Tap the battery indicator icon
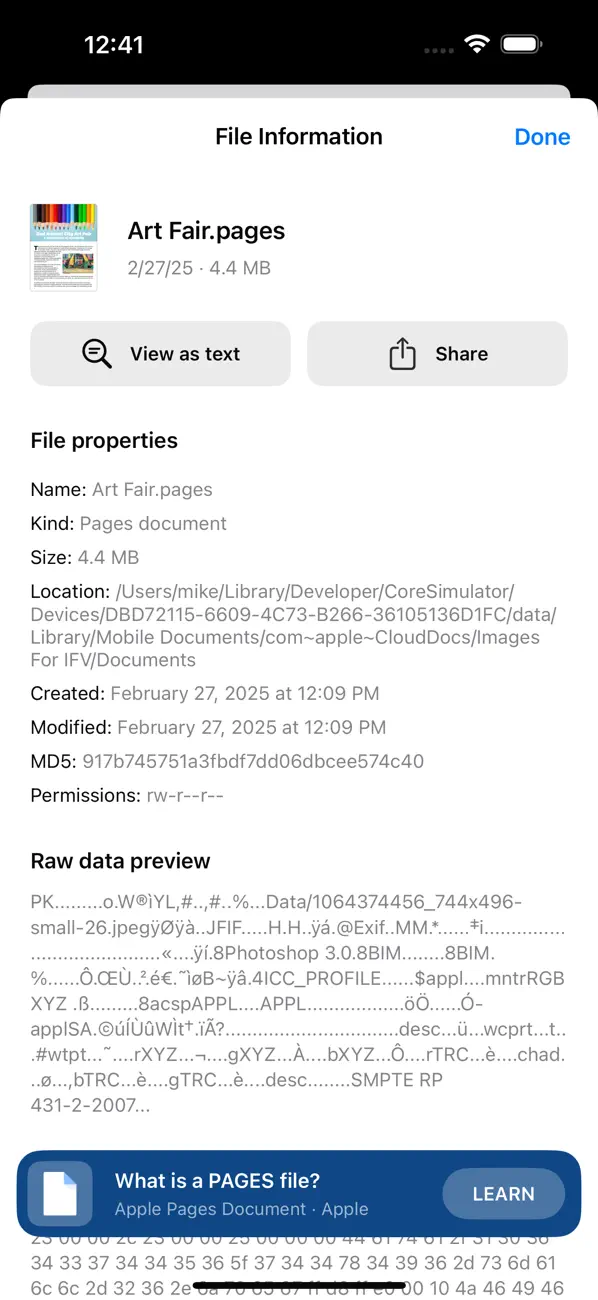 522,43
